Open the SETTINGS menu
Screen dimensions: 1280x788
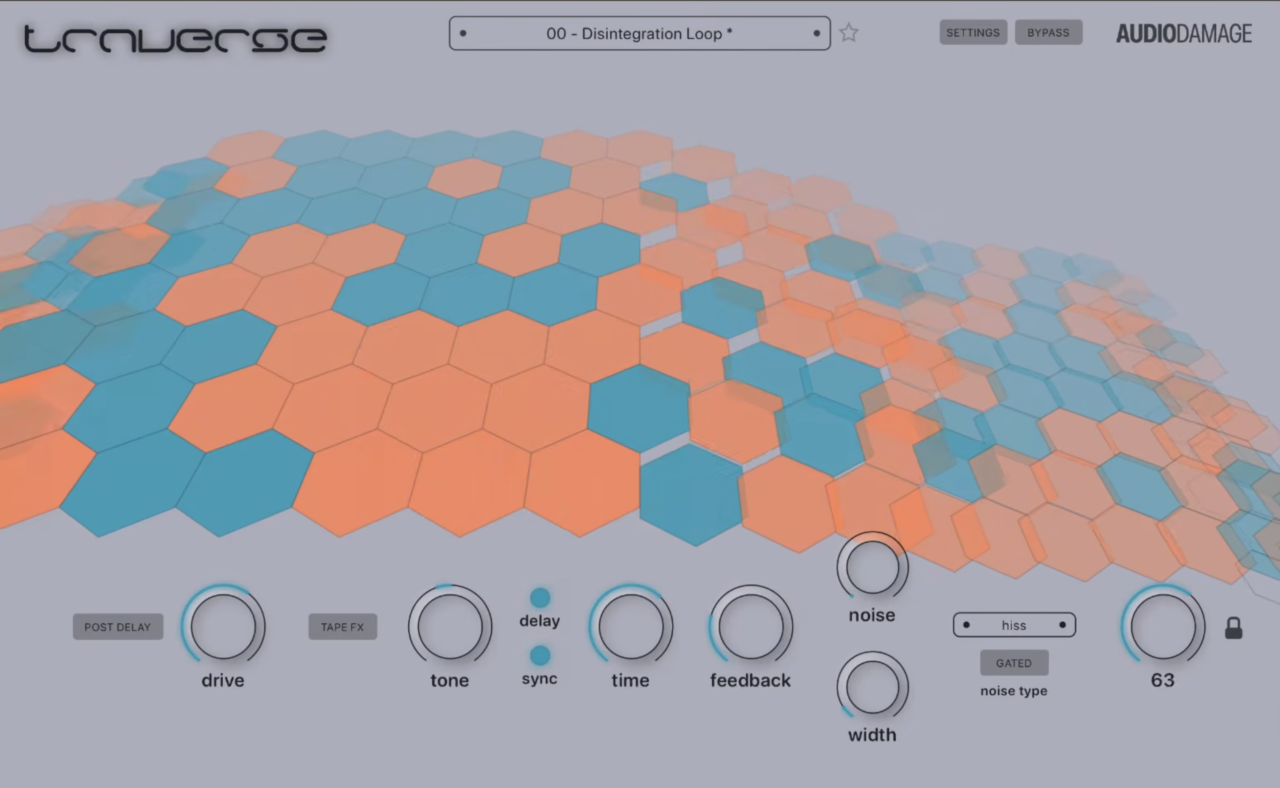973,32
